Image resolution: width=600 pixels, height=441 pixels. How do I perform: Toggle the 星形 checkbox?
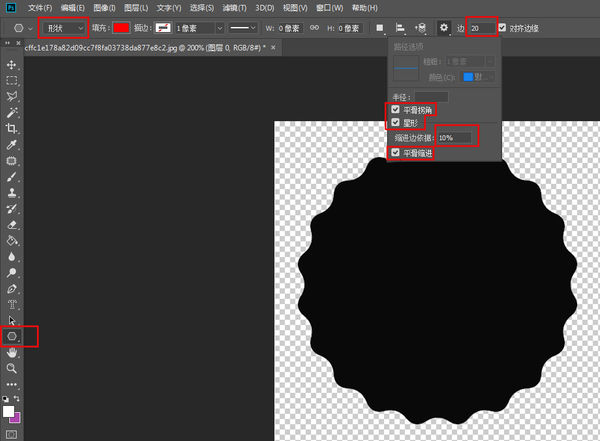pos(395,122)
